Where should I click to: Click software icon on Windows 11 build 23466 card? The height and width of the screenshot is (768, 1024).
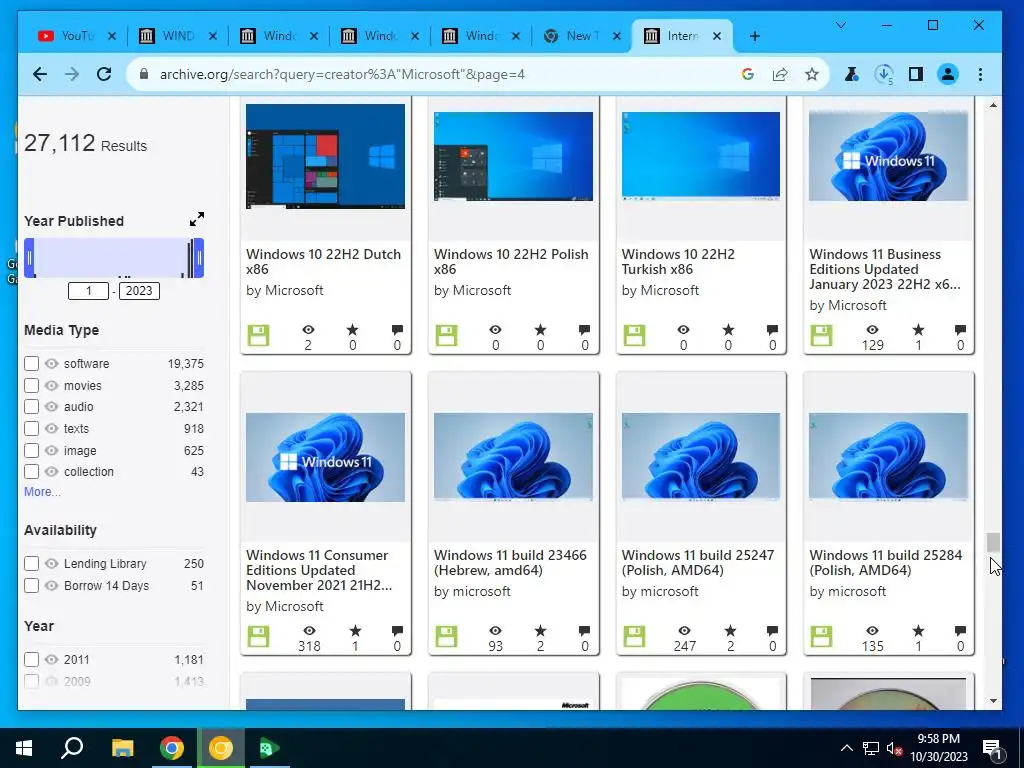pos(447,637)
